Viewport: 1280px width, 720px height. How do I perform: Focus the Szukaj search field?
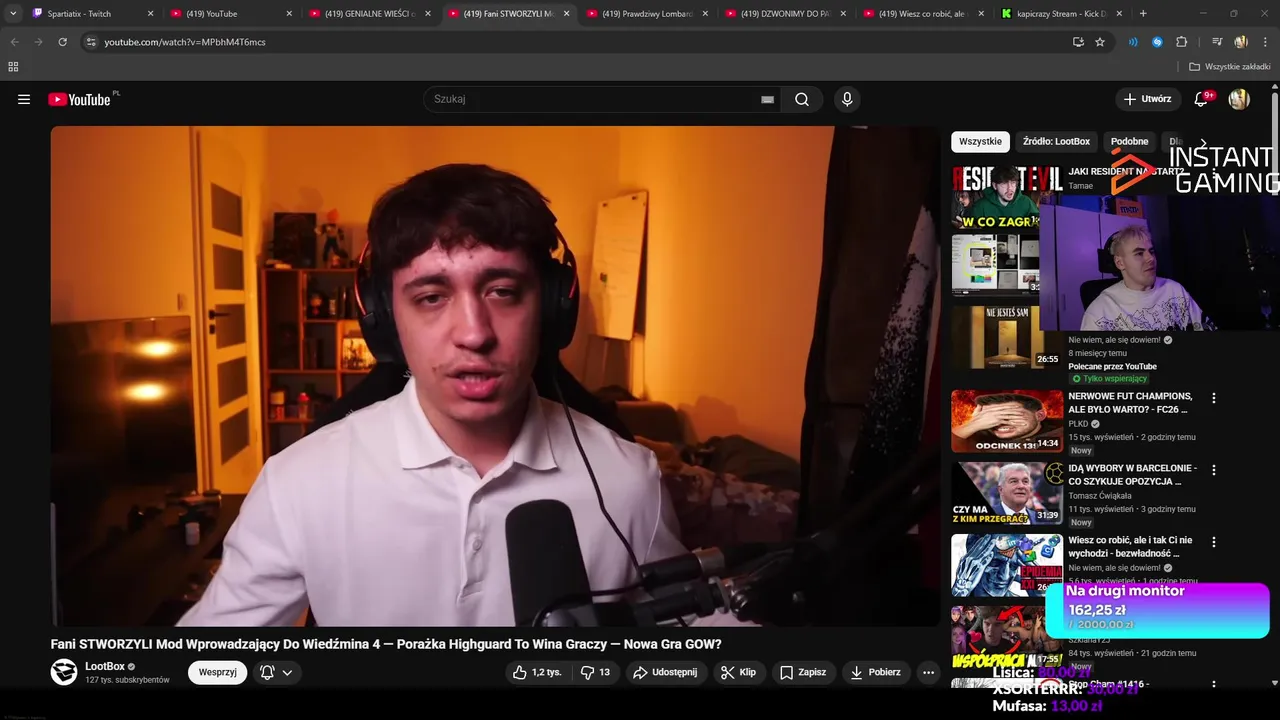[x=590, y=99]
